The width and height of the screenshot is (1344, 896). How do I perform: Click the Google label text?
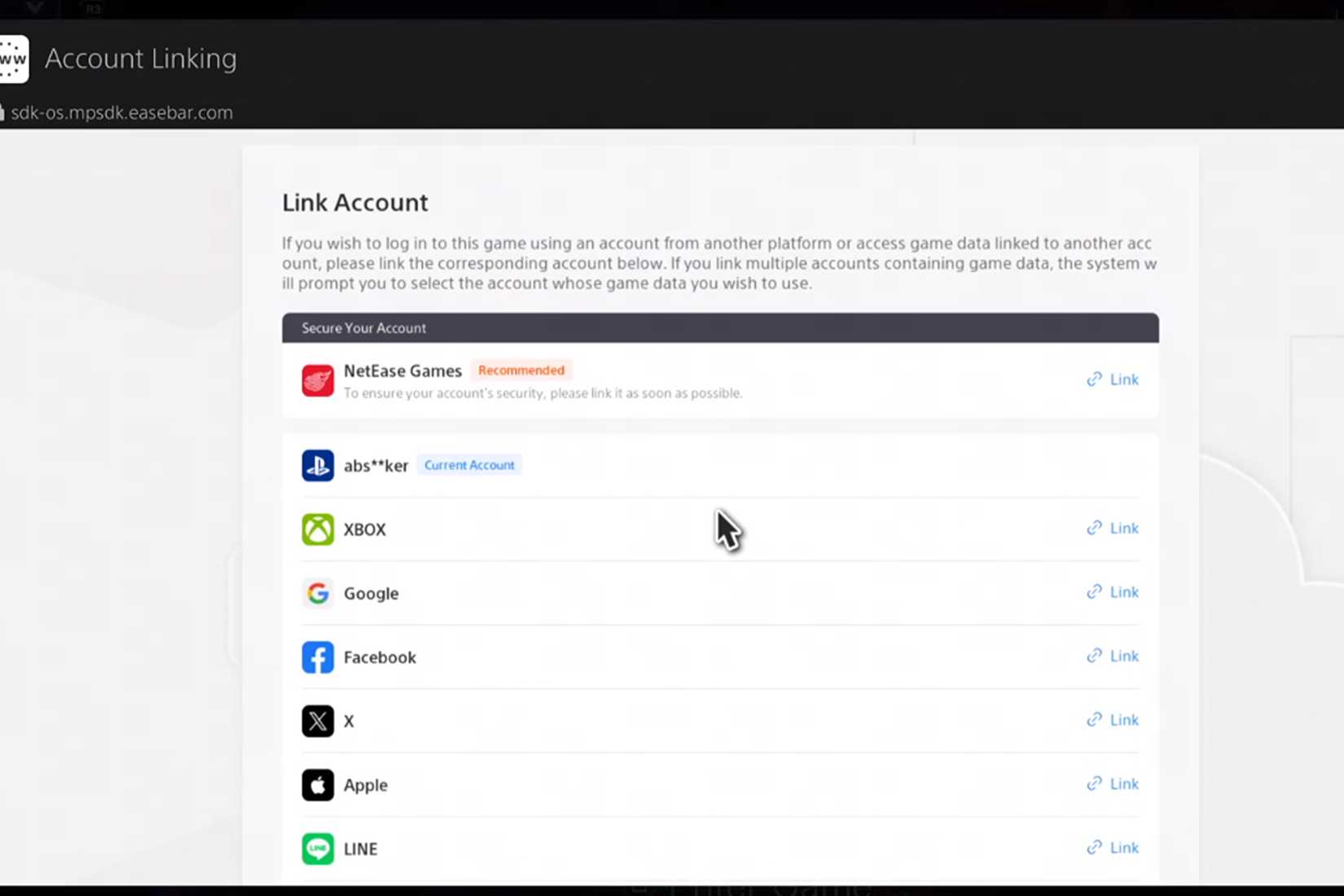point(371,594)
